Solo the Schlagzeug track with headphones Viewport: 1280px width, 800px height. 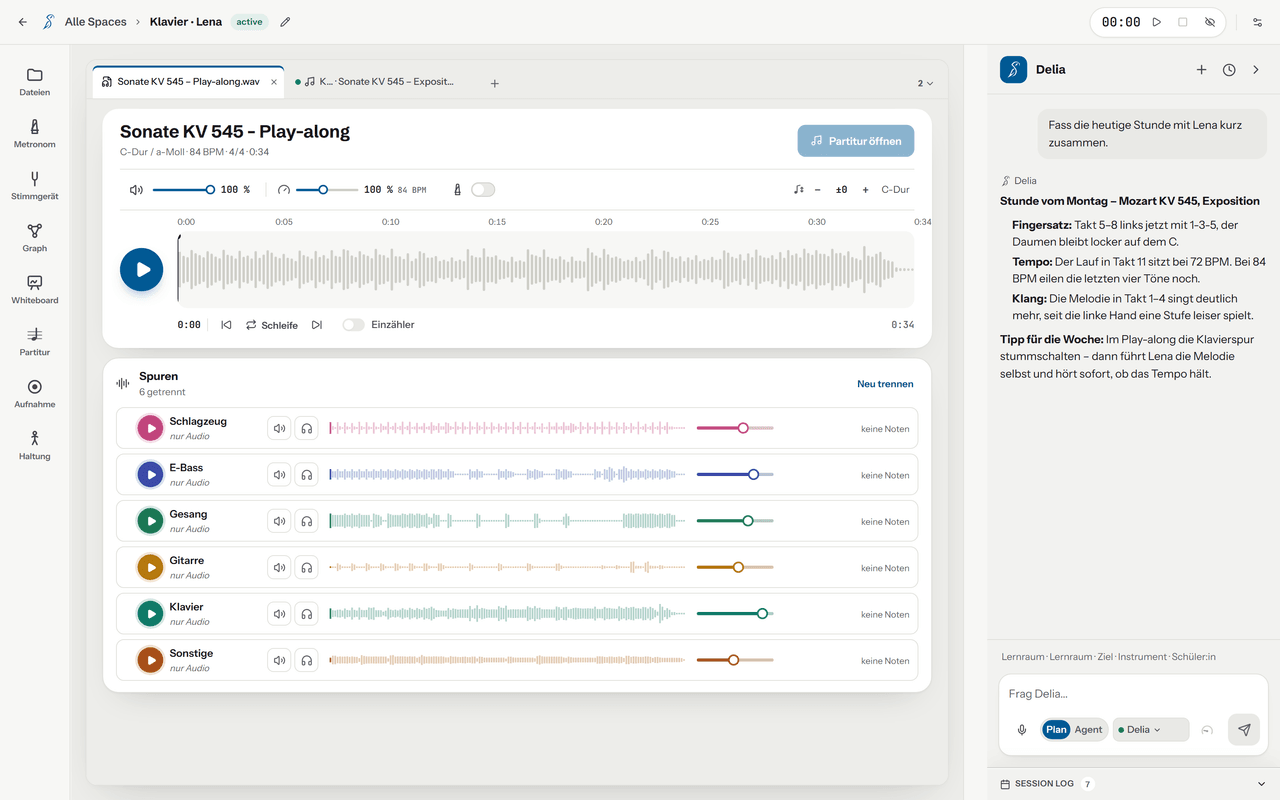click(x=307, y=428)
